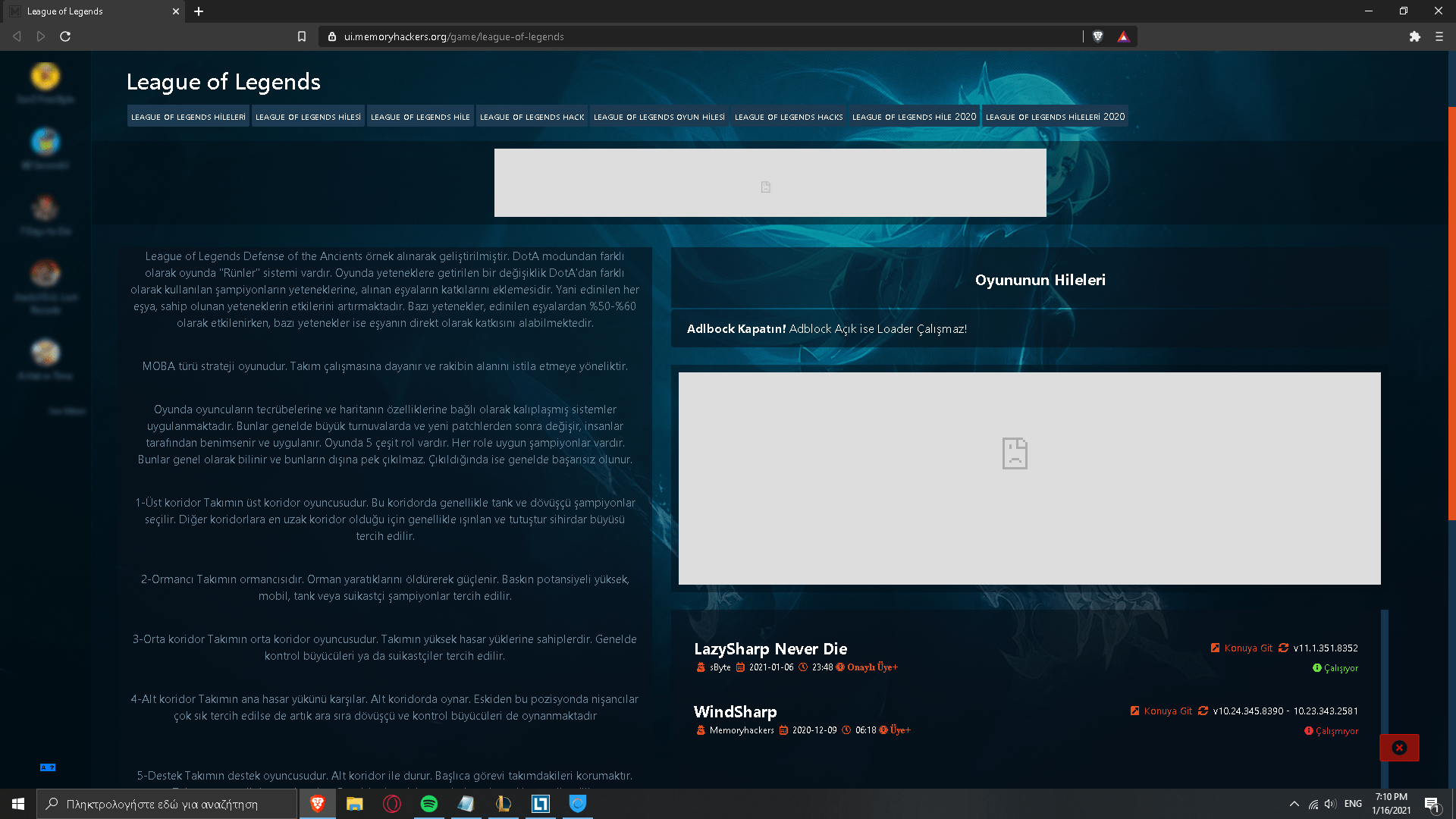Expand the system tray hidden icons chevron
This screenshot has height=819, width=1456.
click(1294, 804)
